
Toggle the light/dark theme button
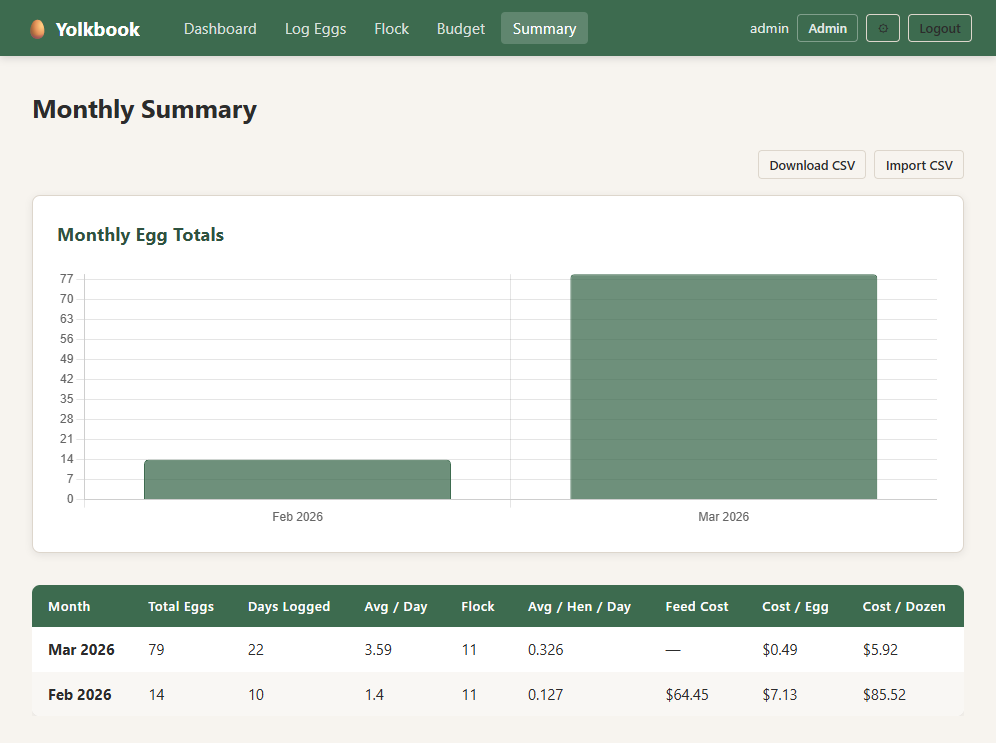pyautogui.click(x=882, y=29)
